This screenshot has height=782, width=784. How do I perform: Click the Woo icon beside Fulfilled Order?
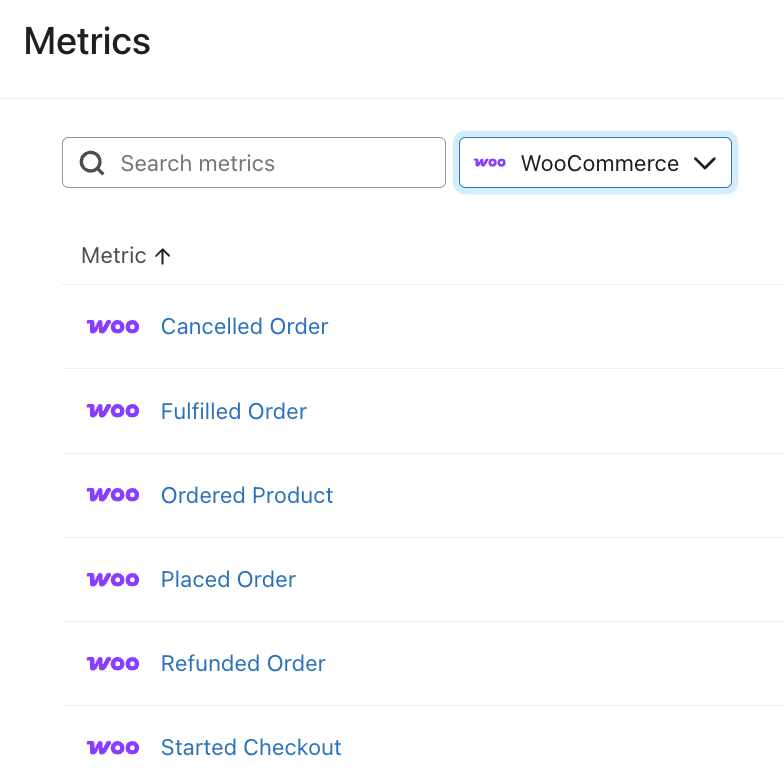point(113,411)
